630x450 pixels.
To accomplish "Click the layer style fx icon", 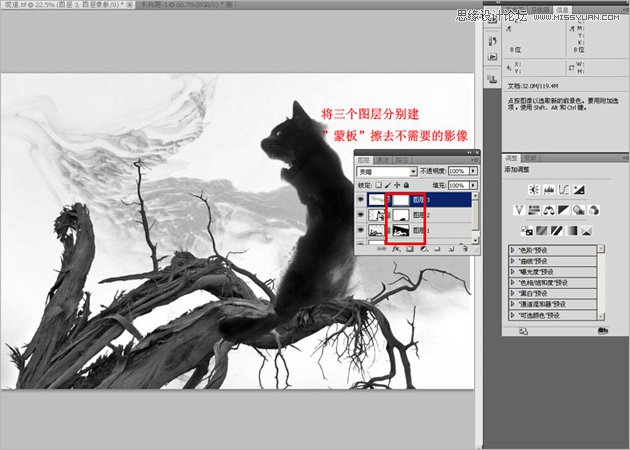I will pos(396,249).
